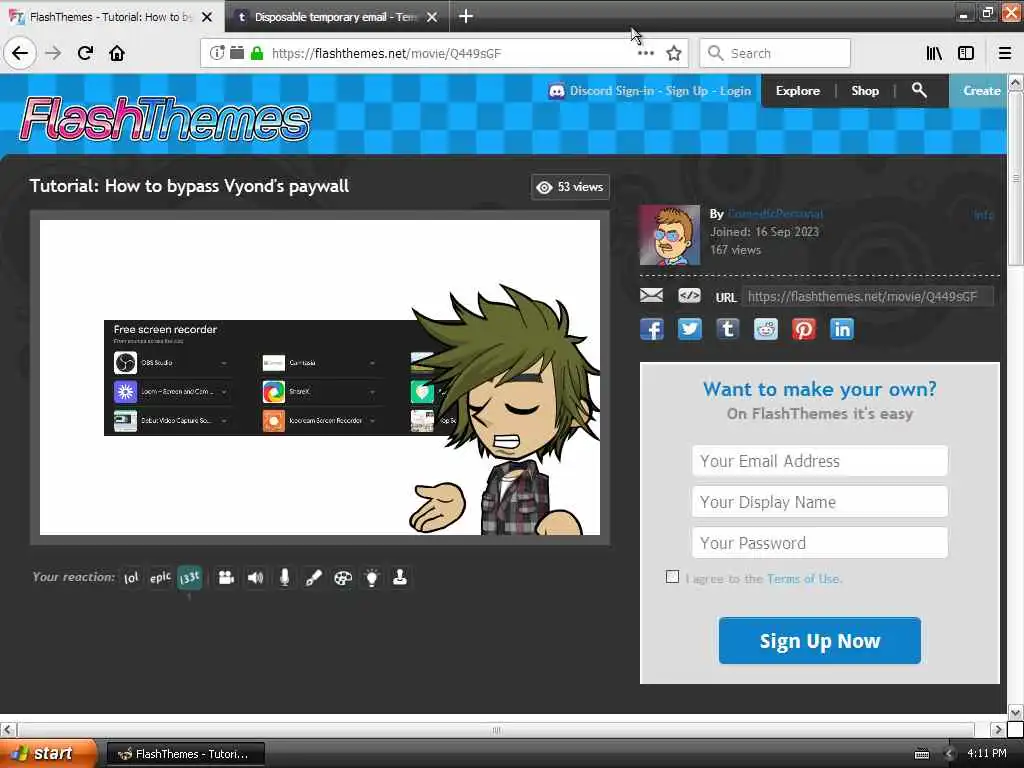
Task: React with the stamp icon
Action: (400, 577)
